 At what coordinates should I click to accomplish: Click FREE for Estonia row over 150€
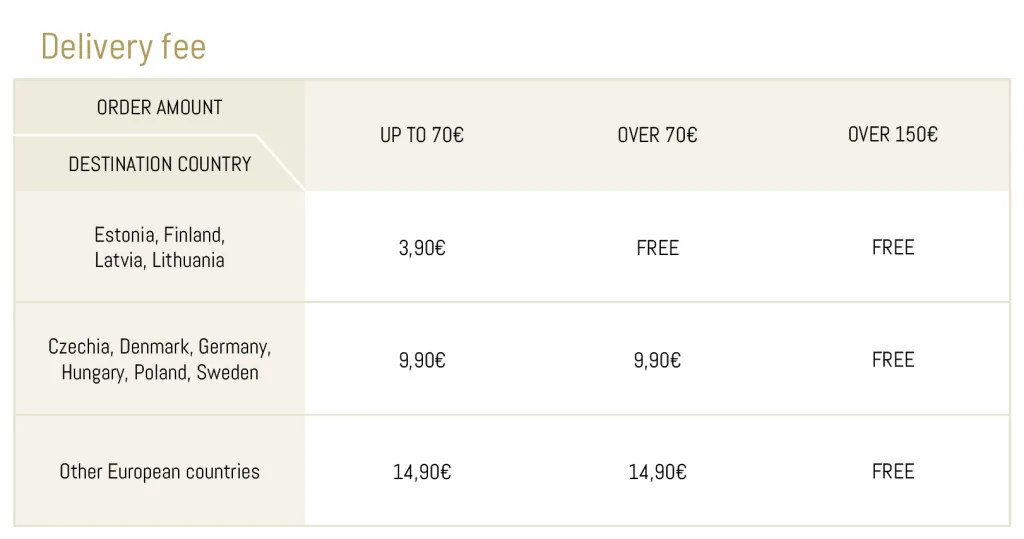coord(892,248)
